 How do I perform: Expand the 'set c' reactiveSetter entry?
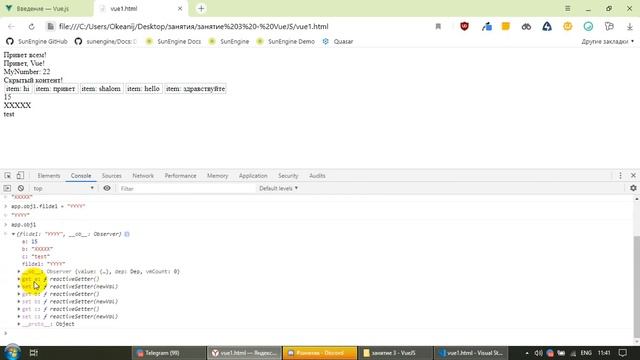[x=19, y=316]
